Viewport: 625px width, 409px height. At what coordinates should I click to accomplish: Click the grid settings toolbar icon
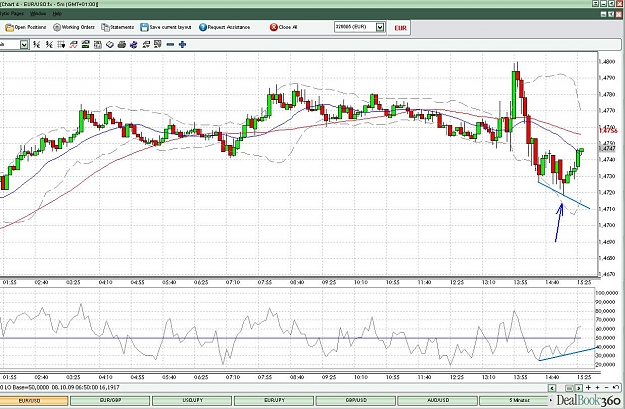pos(61,44)
